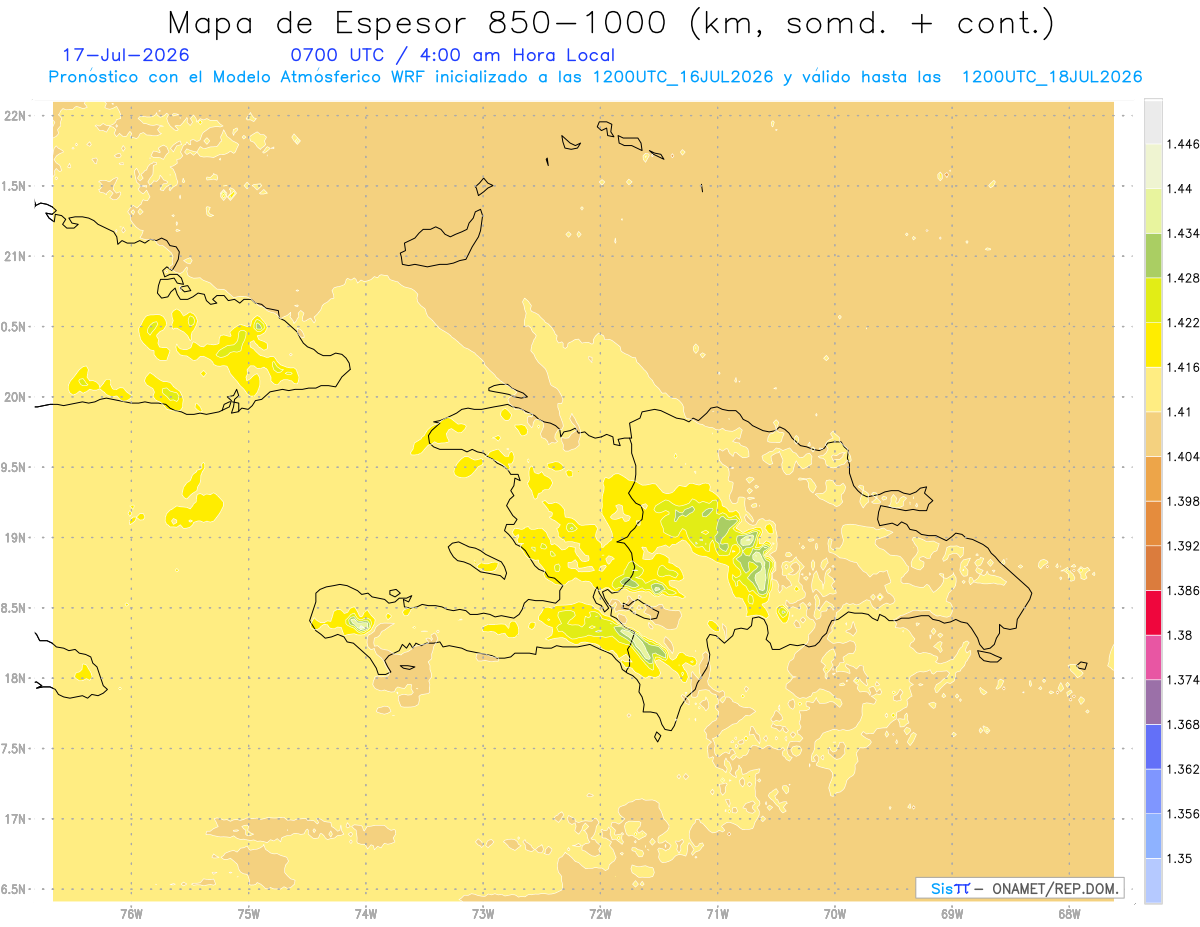Click the '1.356' color scale value
Image resolution: width=1200 pixels, height=927 pixels.
[x=1183, y=813]
